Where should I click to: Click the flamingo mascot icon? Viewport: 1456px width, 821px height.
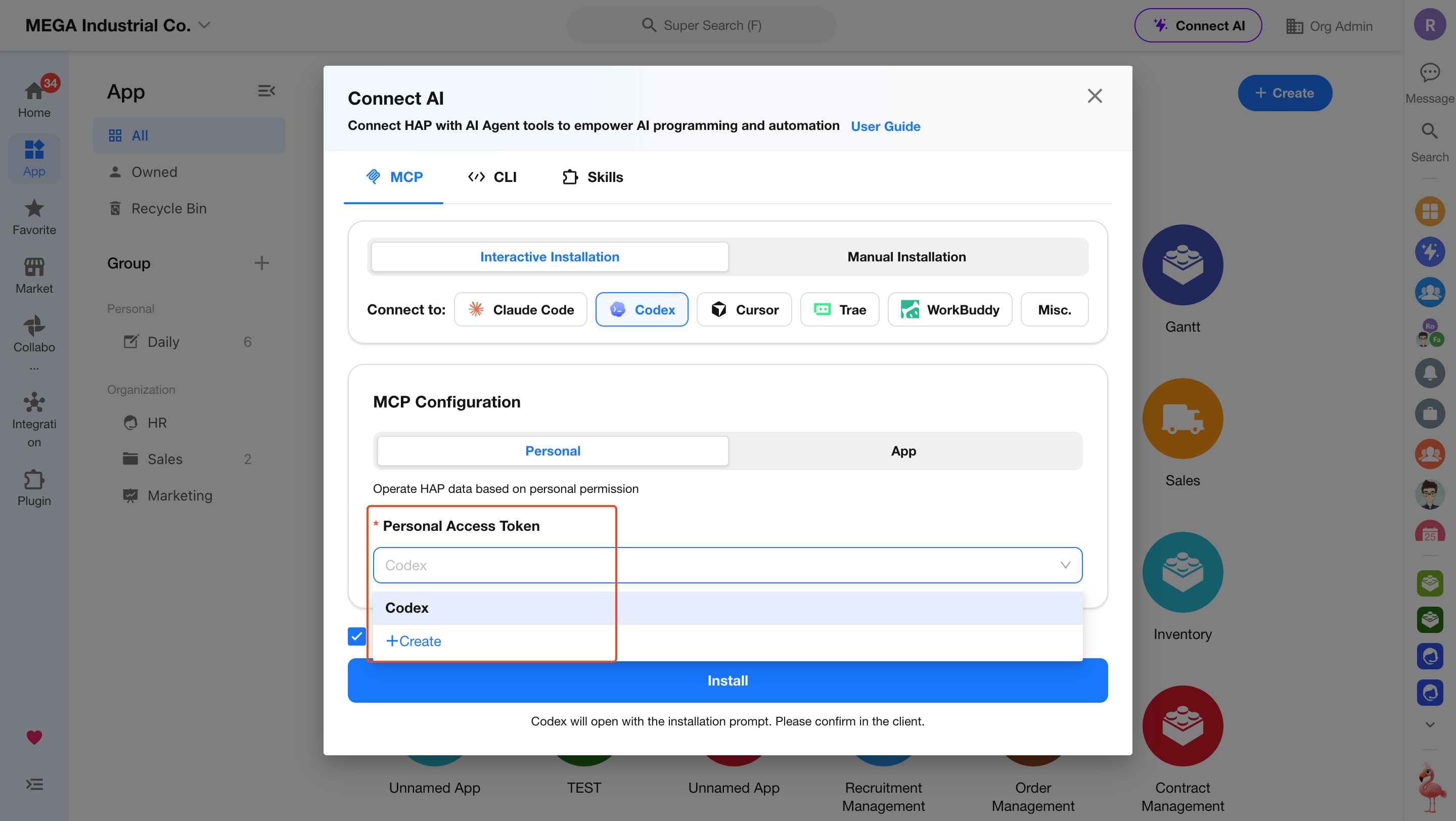(1431, 788)
